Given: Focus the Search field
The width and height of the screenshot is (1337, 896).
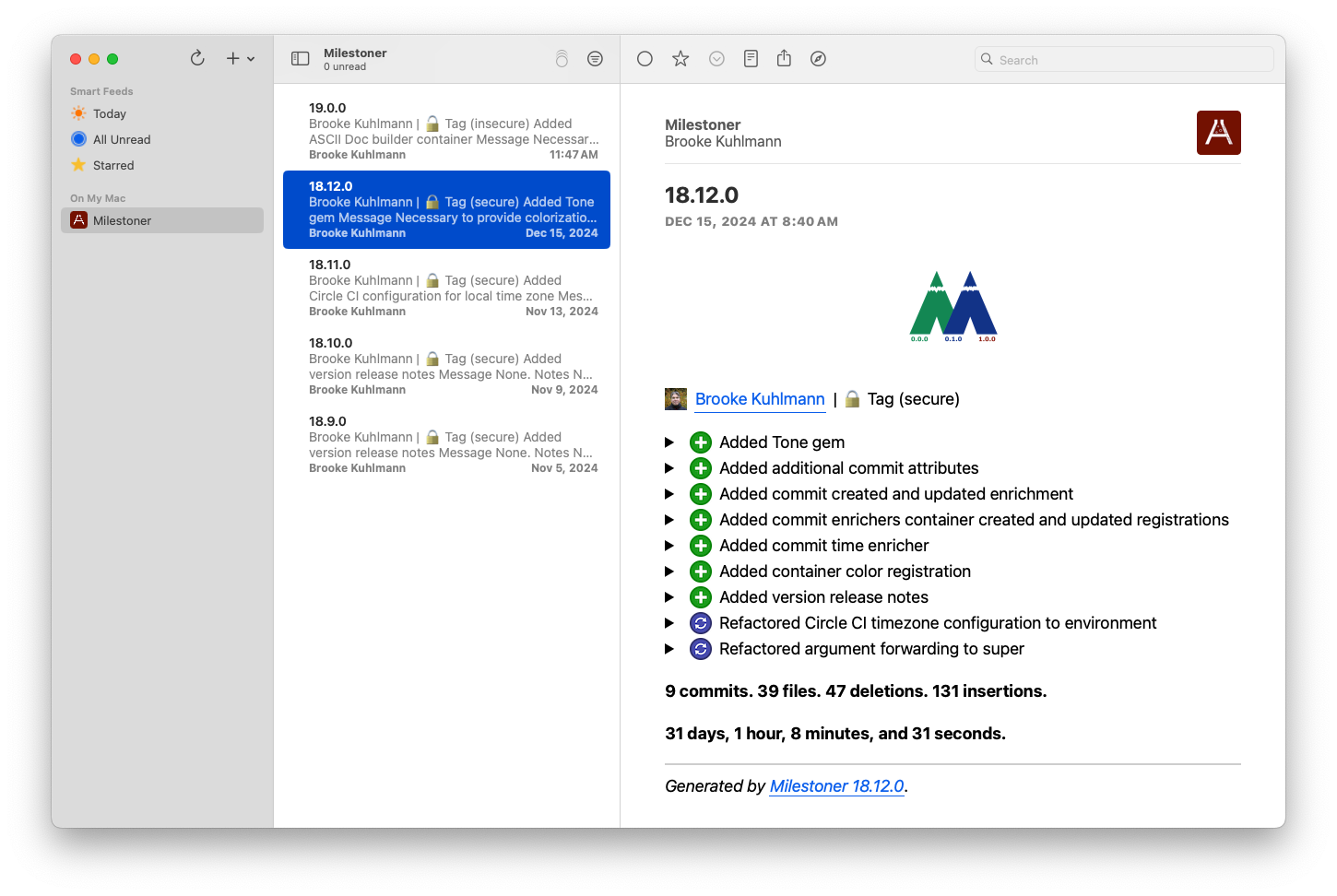Looking at the screenshot, I should pyautogui.click(x=1124, y=59).
